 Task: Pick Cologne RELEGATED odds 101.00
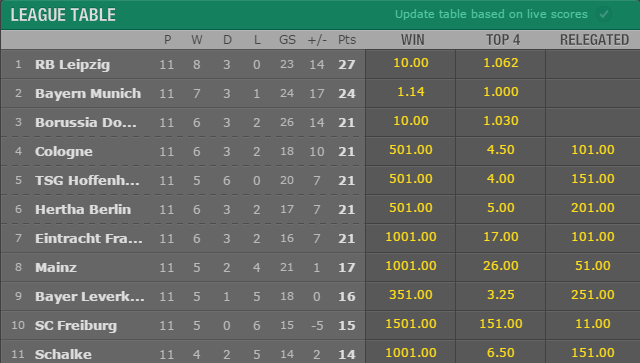(593, 150)
